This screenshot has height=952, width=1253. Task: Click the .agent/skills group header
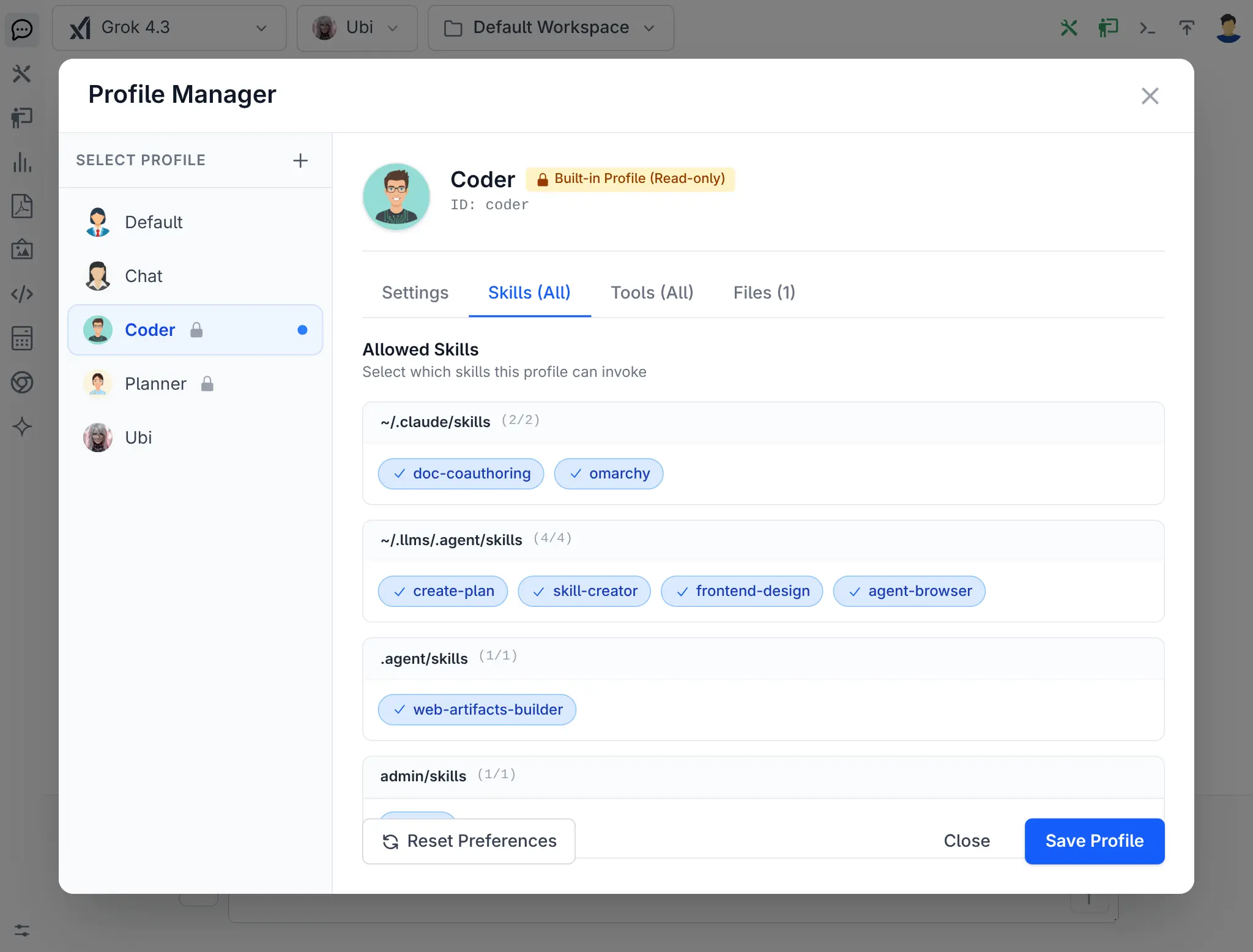point(763,658)
